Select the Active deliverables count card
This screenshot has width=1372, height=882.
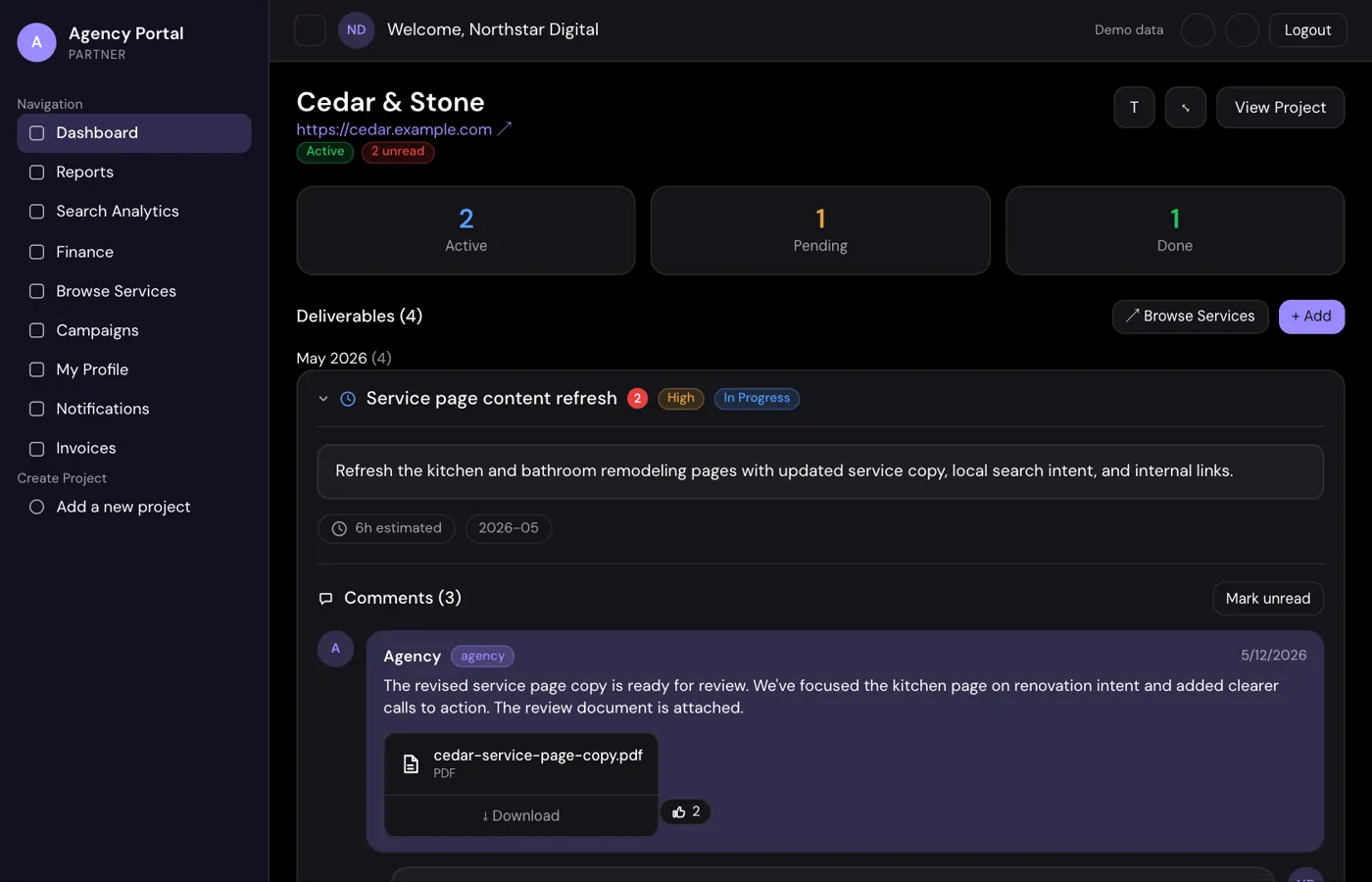pyautogui.click(x=465, y=230)
